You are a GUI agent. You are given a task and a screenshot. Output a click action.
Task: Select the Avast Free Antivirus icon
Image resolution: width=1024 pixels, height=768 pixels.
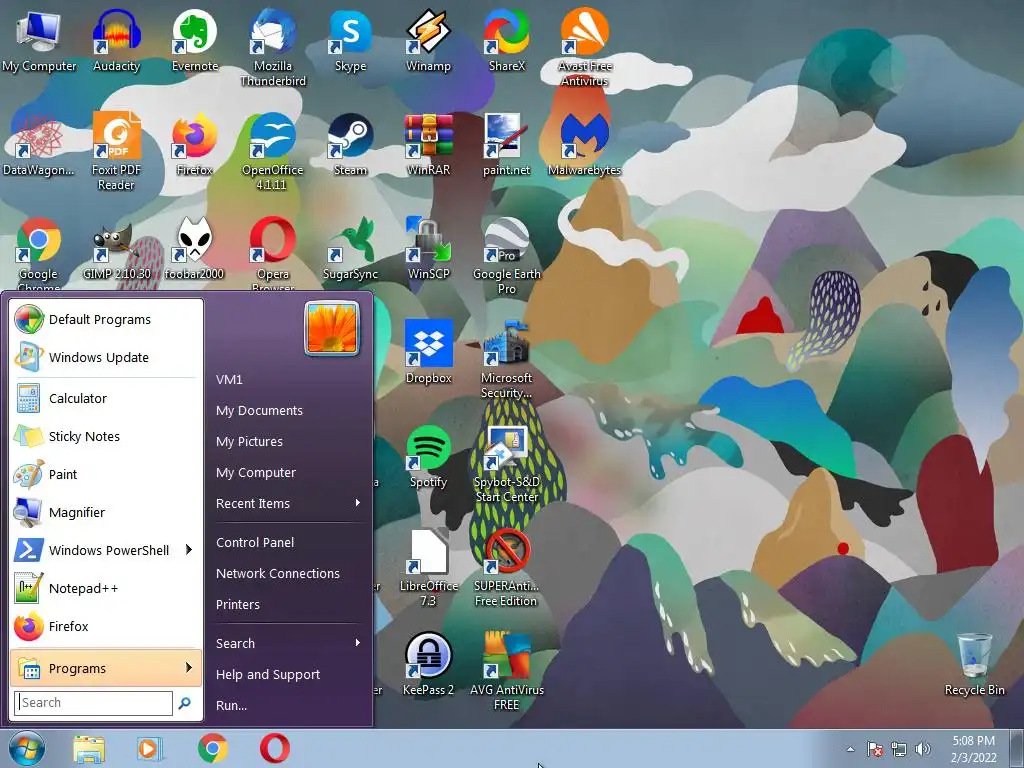point(584,47)
